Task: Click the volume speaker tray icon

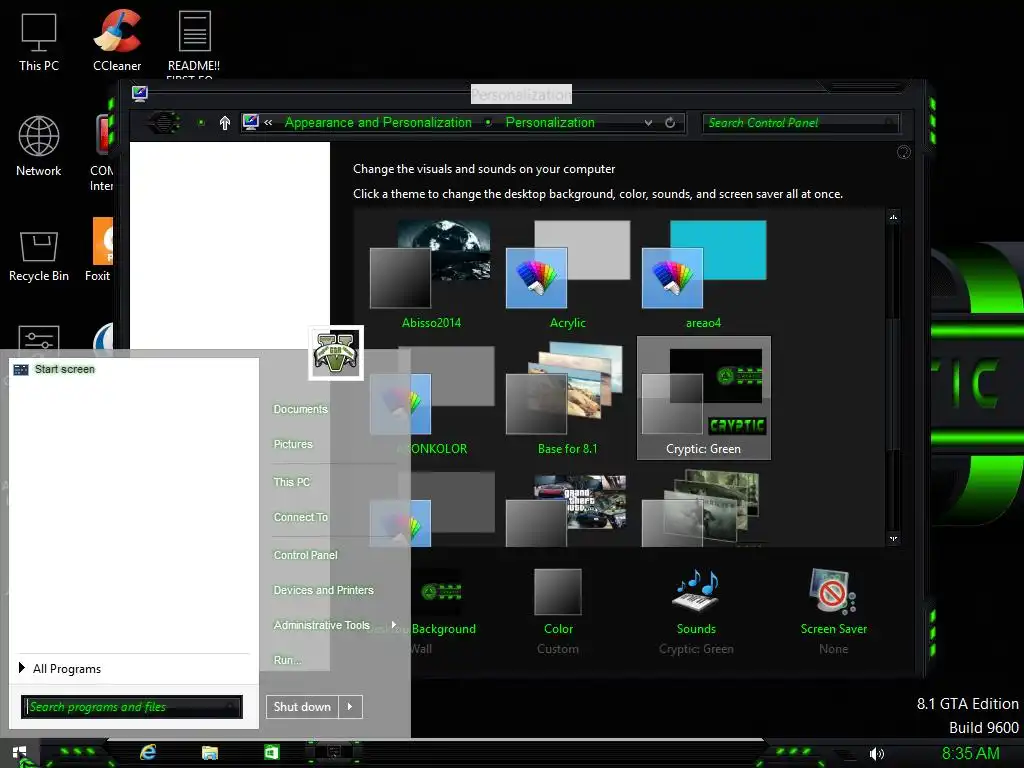Action: 876,754
